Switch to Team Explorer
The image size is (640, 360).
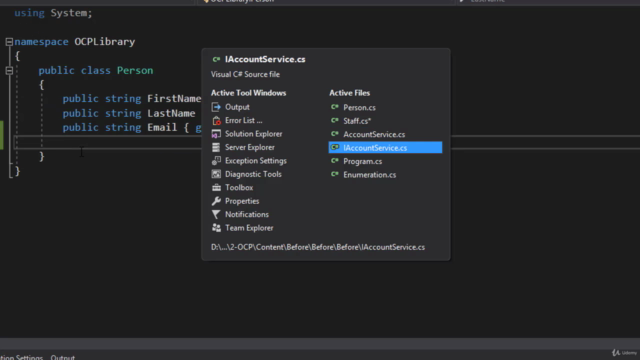(249, 228)
